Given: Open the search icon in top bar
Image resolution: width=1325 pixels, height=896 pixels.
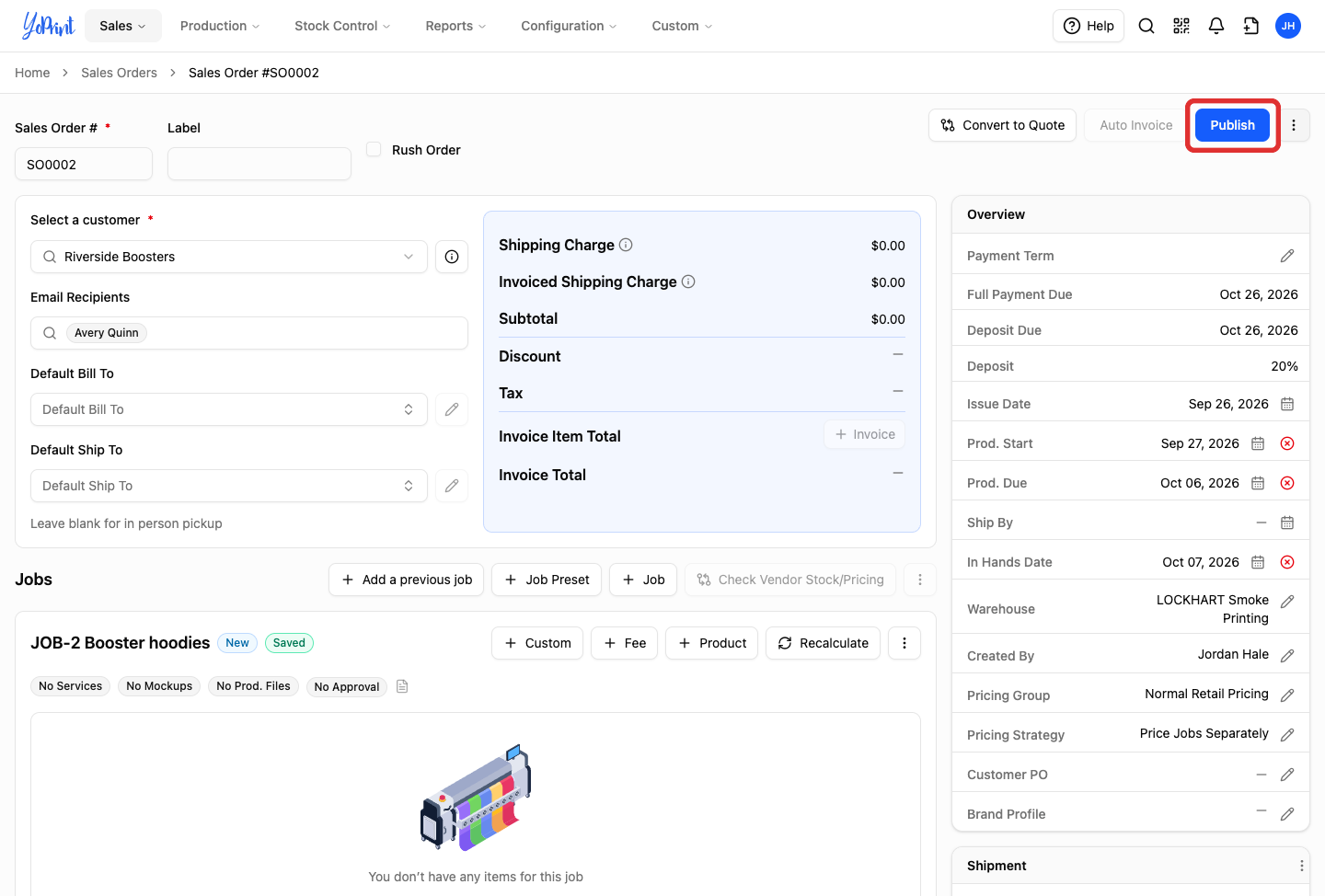Looking at the screenshot, I should point(1146,26).
